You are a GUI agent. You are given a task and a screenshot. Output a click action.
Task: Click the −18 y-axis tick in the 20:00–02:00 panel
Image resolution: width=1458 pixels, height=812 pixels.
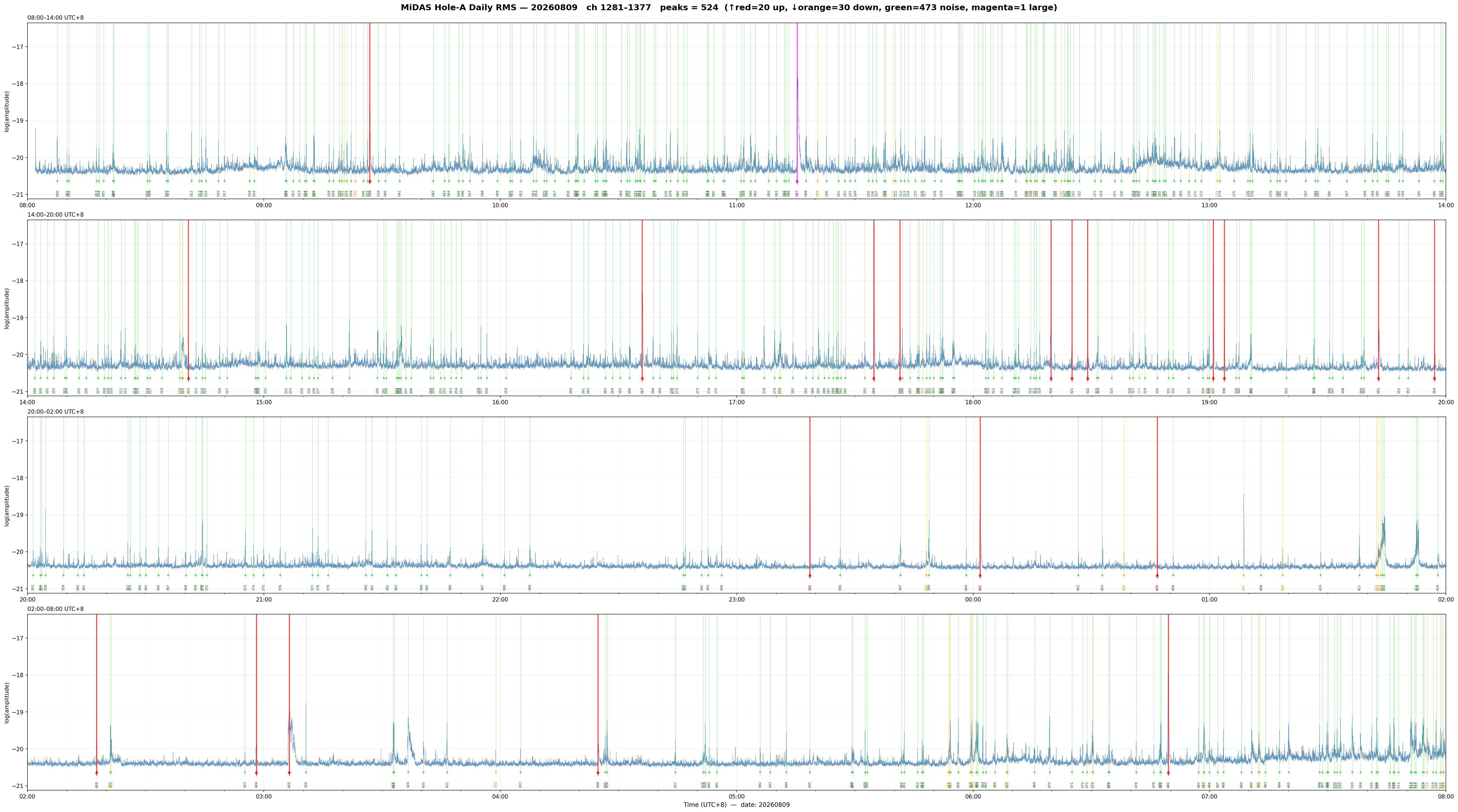coord(18,478)
